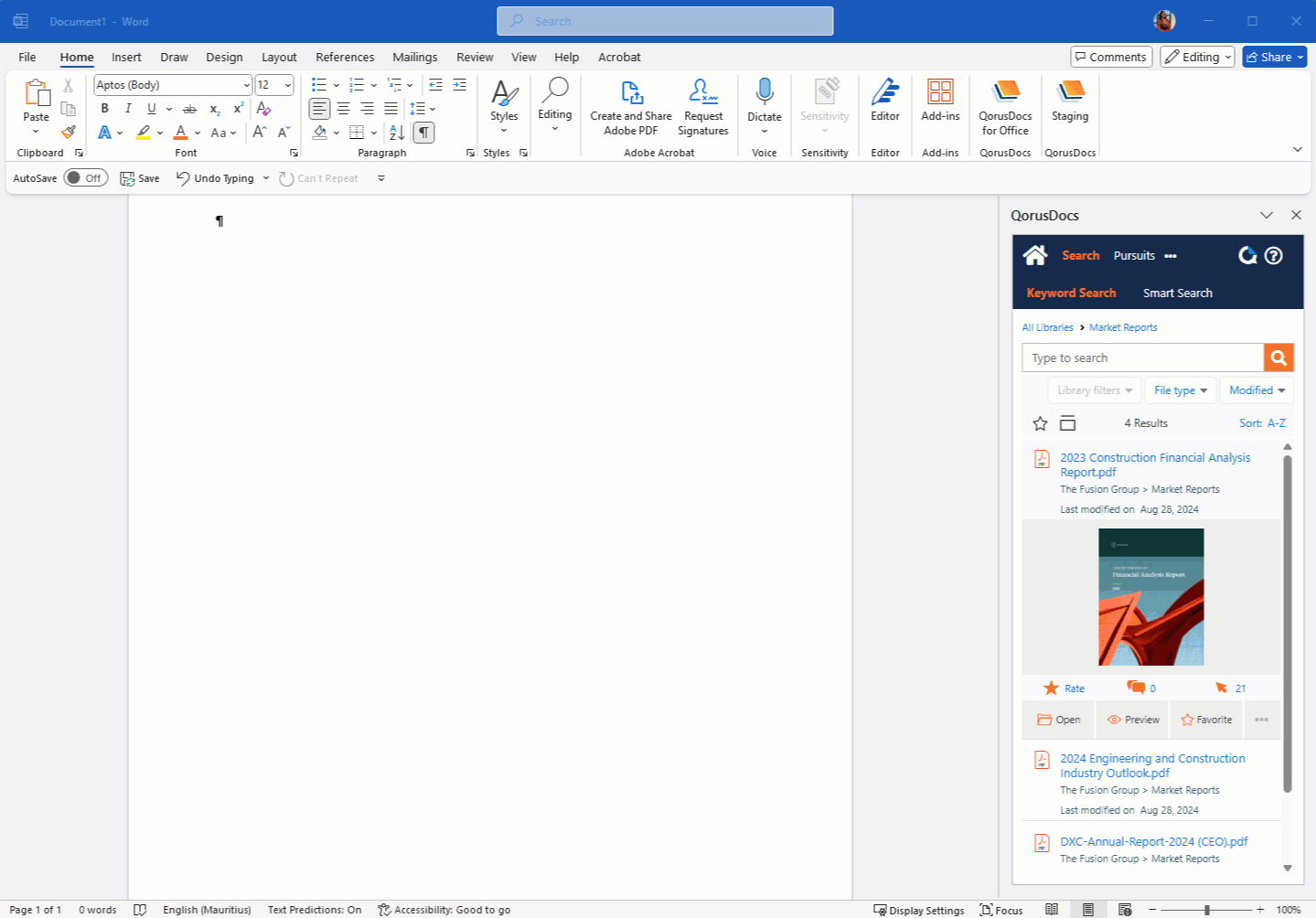Switch to Smart Search tab
Viewport: 1316px width, 918px height.
tap(1177, 293)
